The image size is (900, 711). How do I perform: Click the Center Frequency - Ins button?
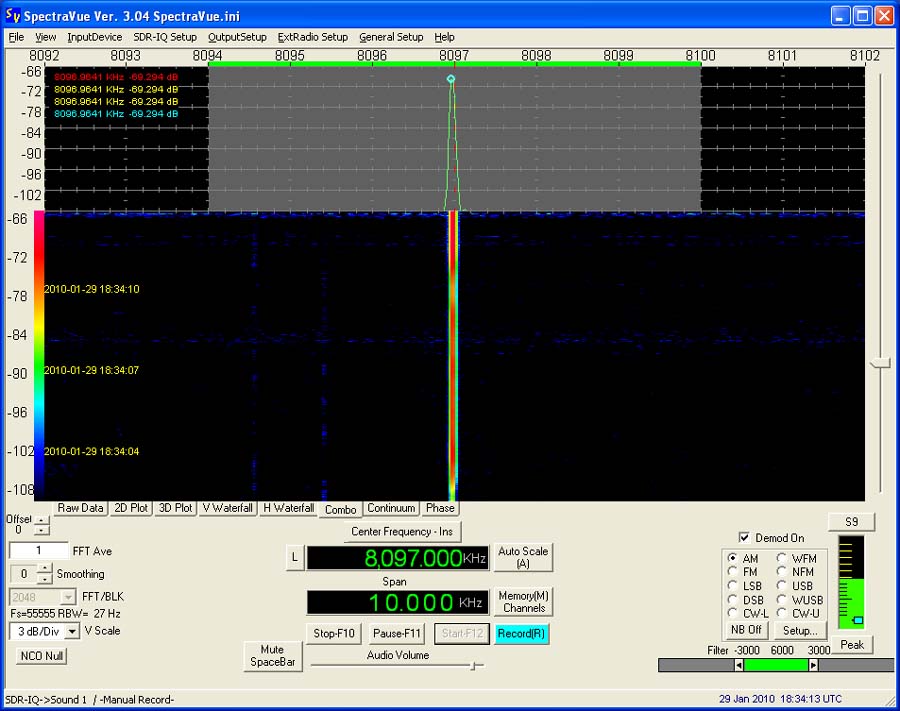(x=402, y=532)
